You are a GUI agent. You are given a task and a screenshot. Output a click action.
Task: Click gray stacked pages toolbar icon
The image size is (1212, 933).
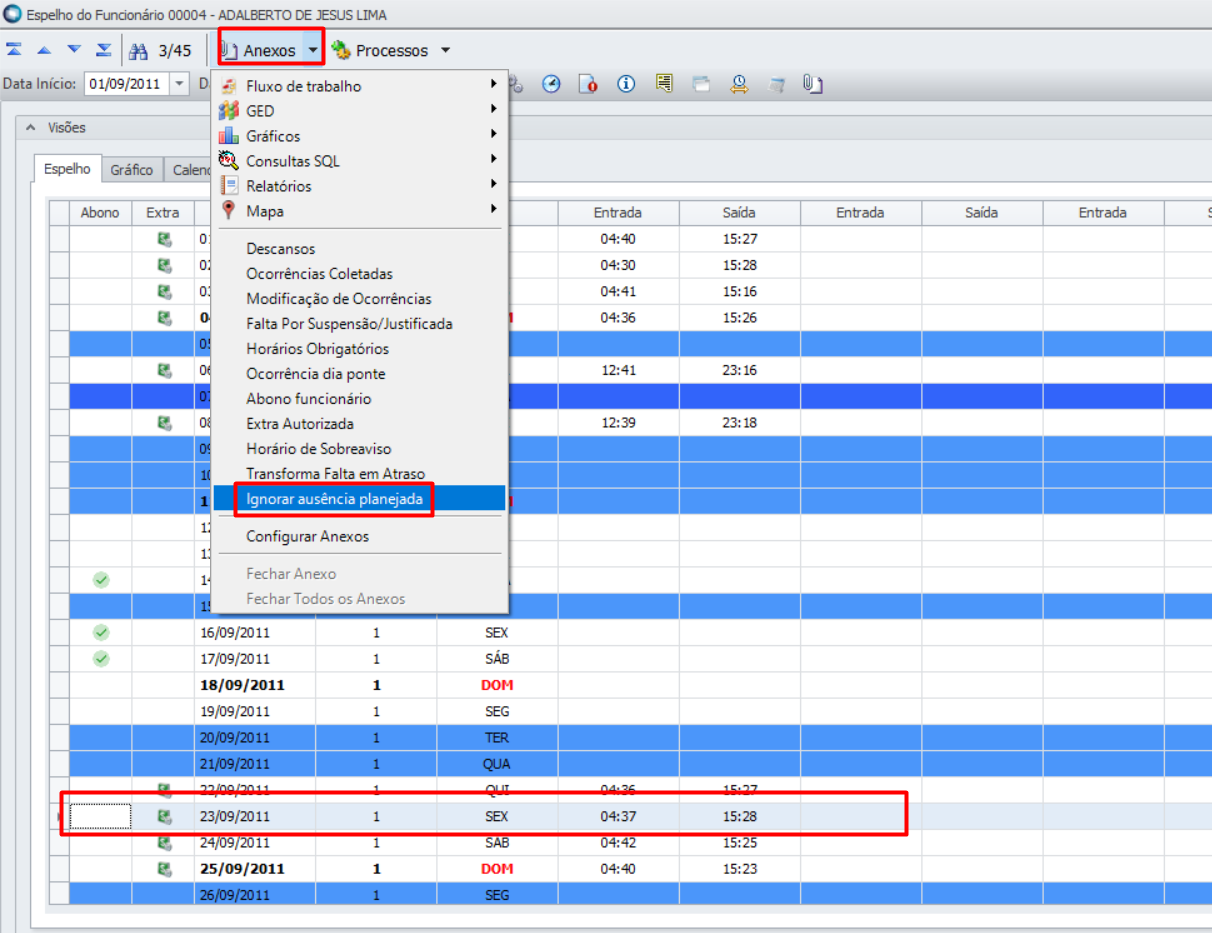[776, 84]
